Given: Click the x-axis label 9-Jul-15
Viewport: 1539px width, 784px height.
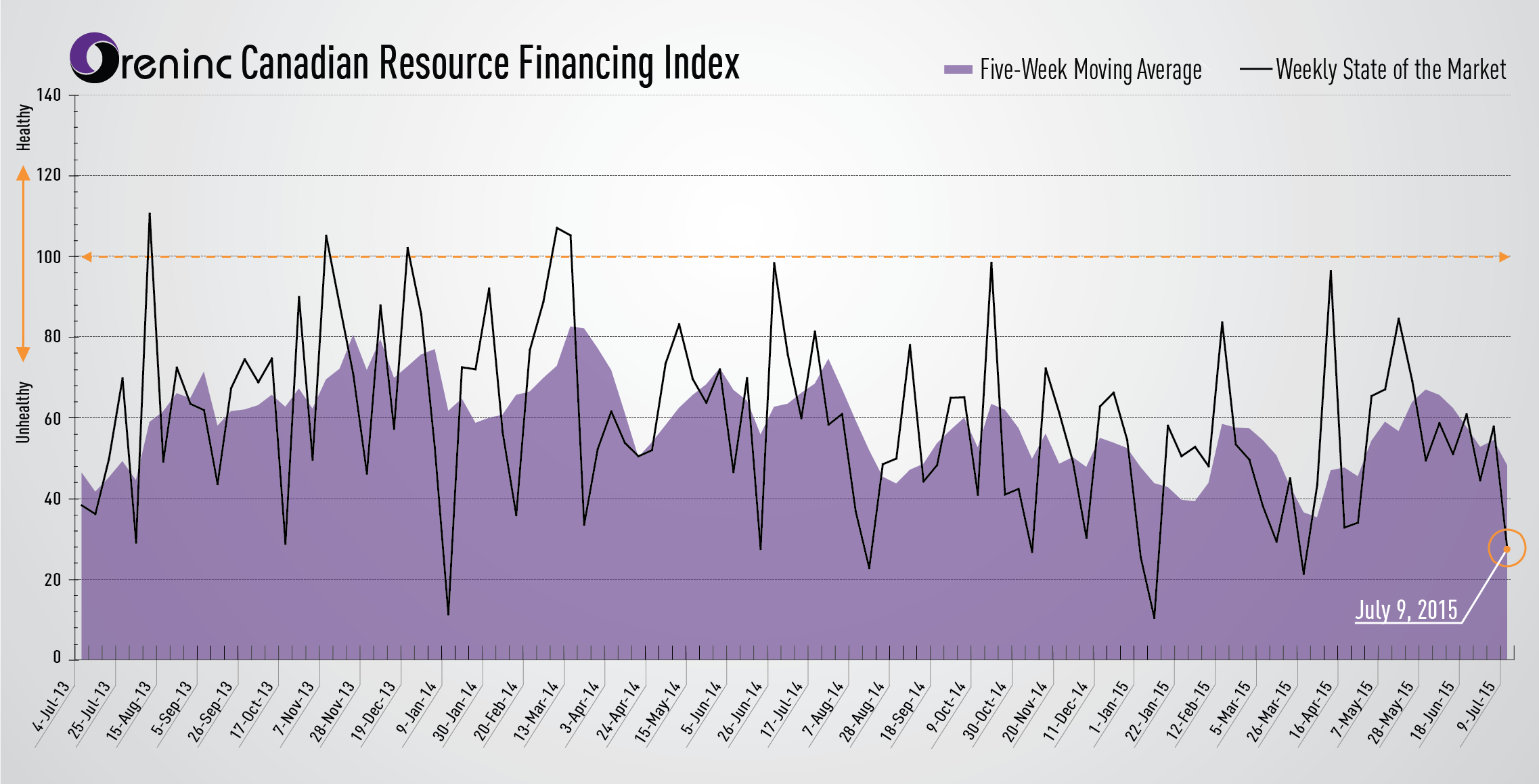Looking at the screenshot, I should coord(1477,706).
